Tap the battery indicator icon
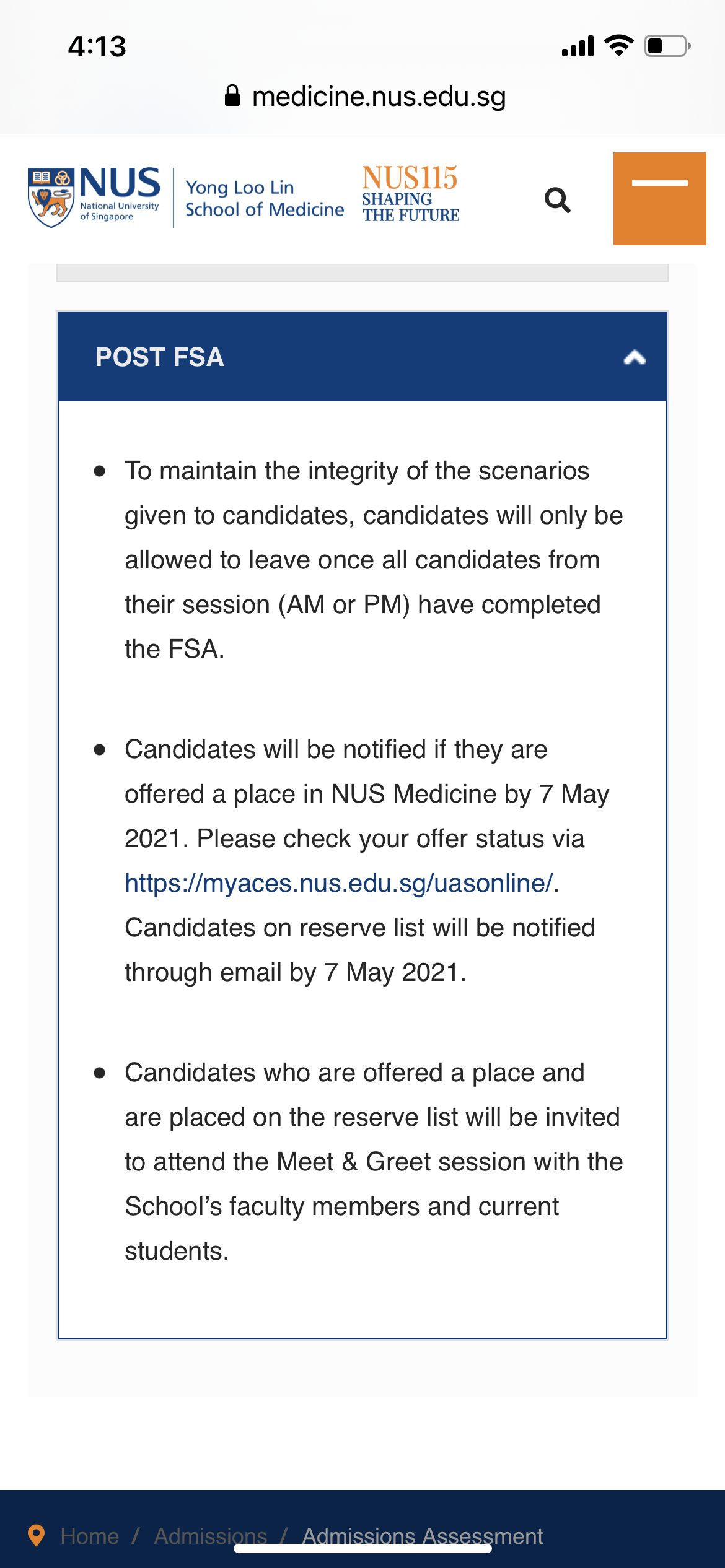This screenshot has width=725, height=1568. pyautogui.click(x=667, y=46)
